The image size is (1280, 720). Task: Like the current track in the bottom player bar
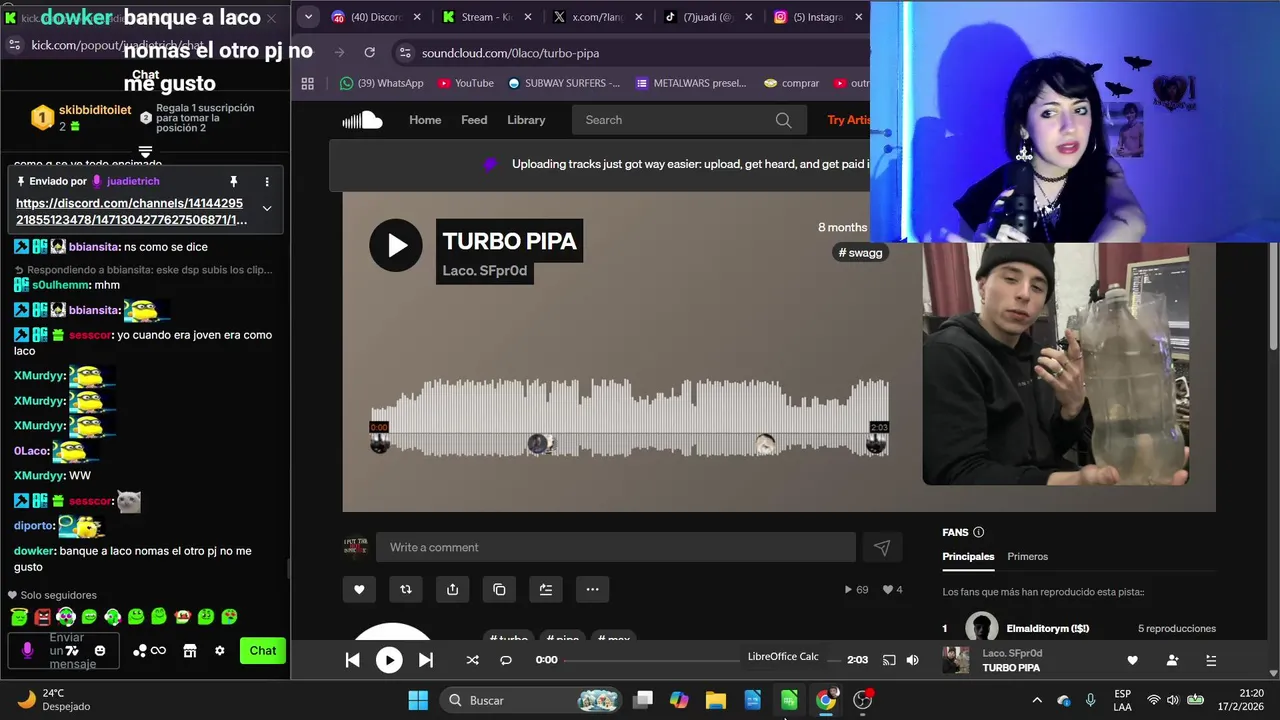click(1132, 660)
